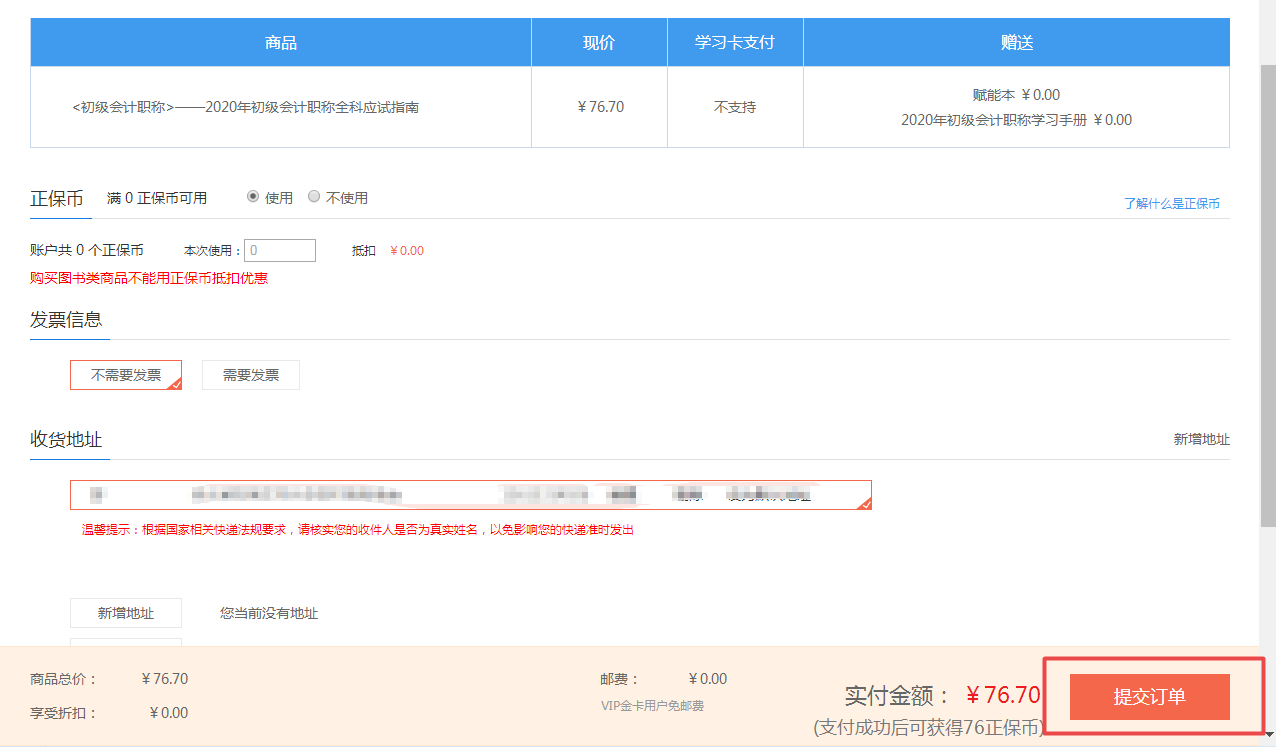Choose the 需要发票 option
The height and width of the screenshot is (747, 1276).
(250, 374)
